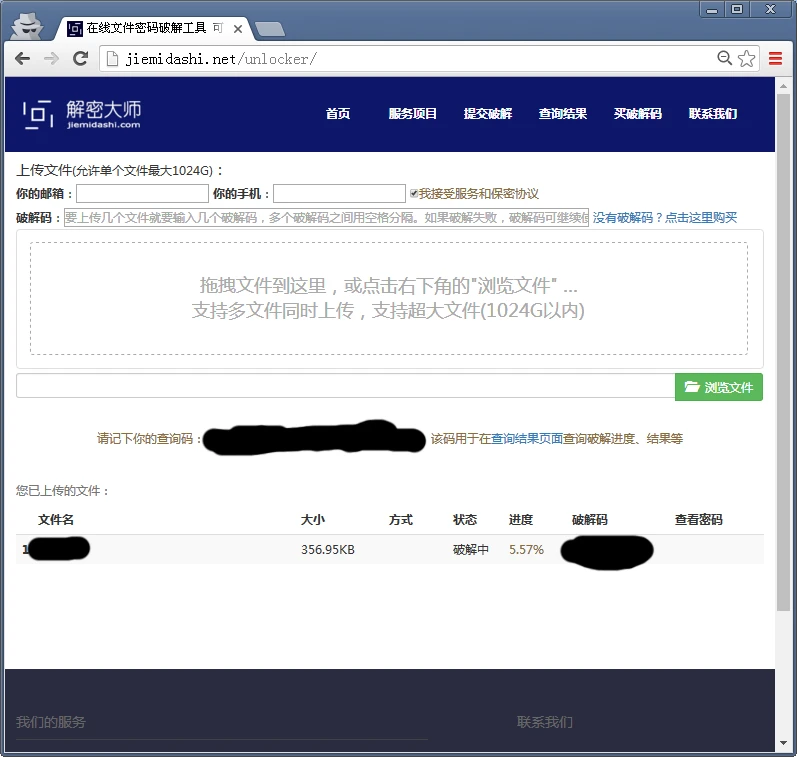Click the browser reload icon
The height and width of the screenshot is (757, 797).
tap(81, 59)
